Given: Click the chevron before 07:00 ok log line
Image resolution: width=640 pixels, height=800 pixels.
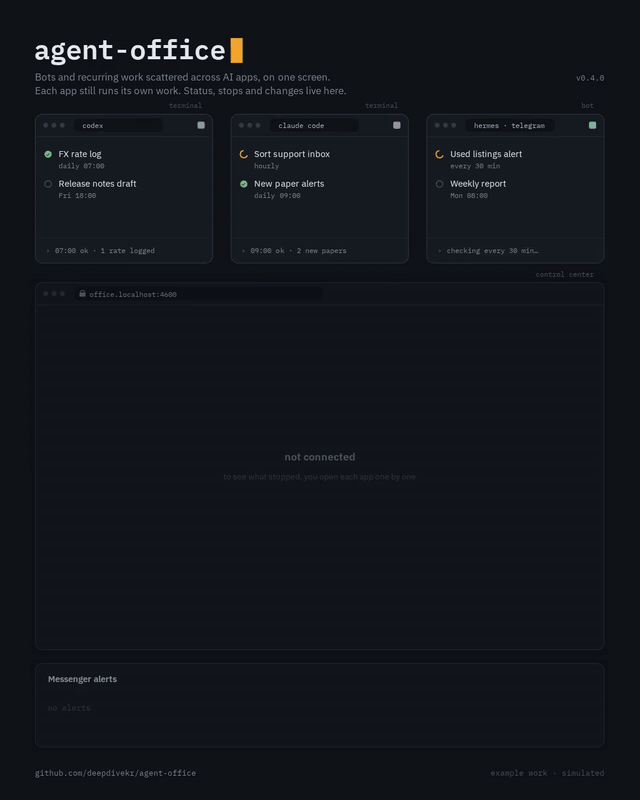Looking at the screenshot, I should (x=48, y=251).
